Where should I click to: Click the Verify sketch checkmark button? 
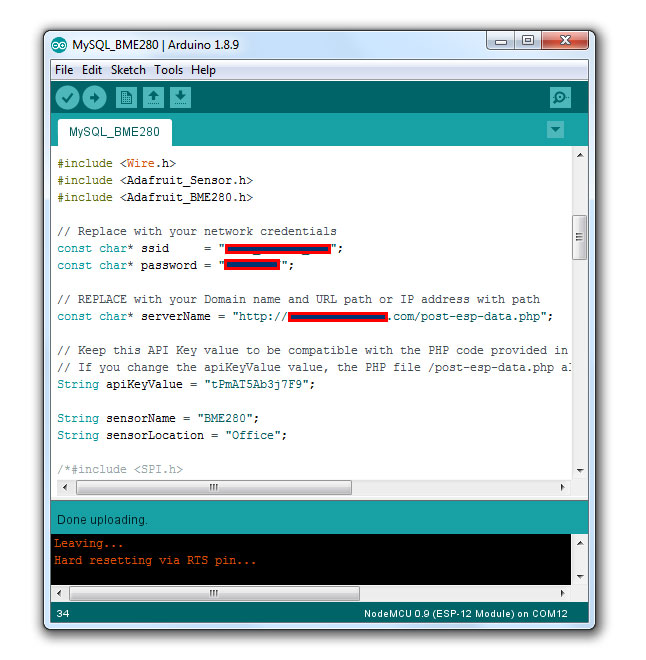tap(67, 98)
